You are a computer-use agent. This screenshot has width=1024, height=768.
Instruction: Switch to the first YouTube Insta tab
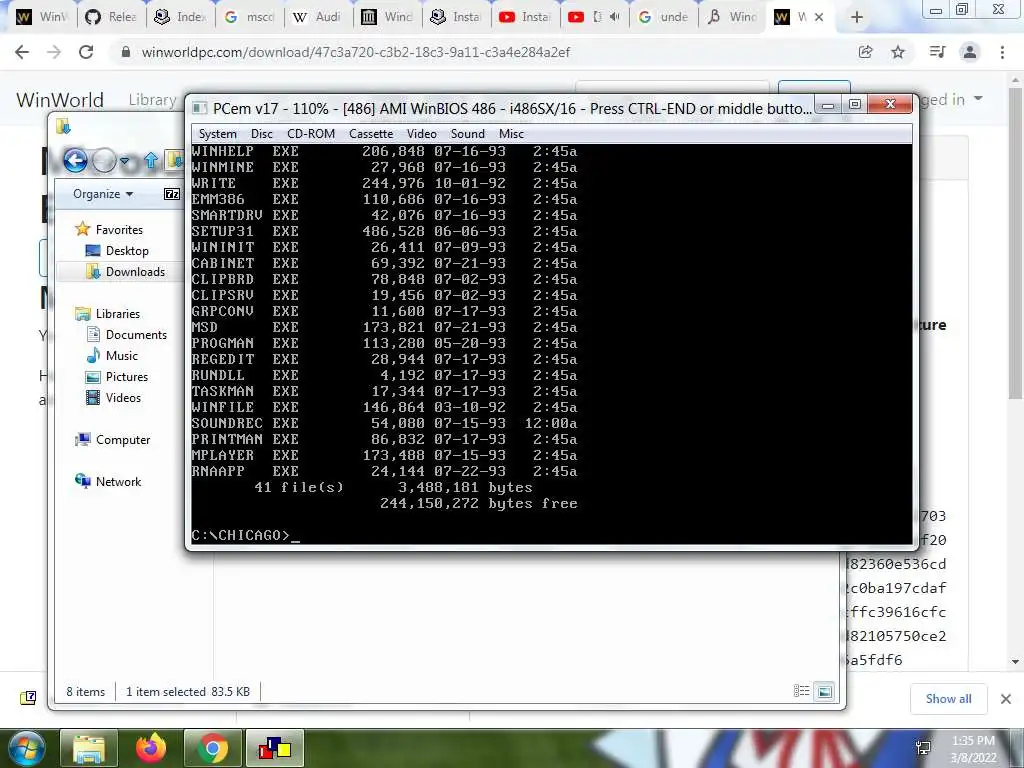pyautogui.click(x=526, y=17)
